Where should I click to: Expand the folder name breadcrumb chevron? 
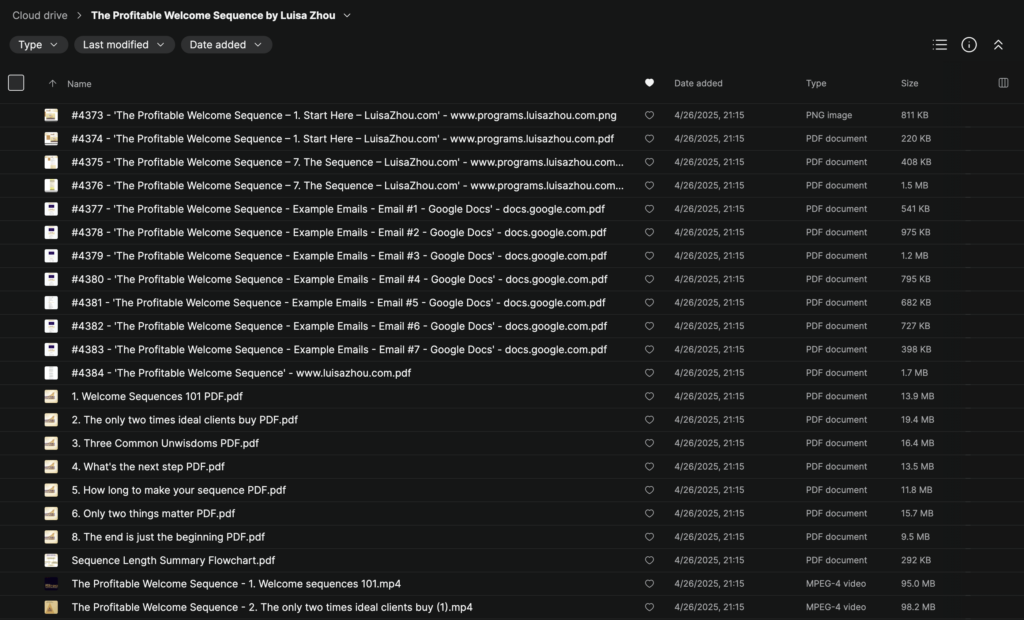(x=347, y=16)
